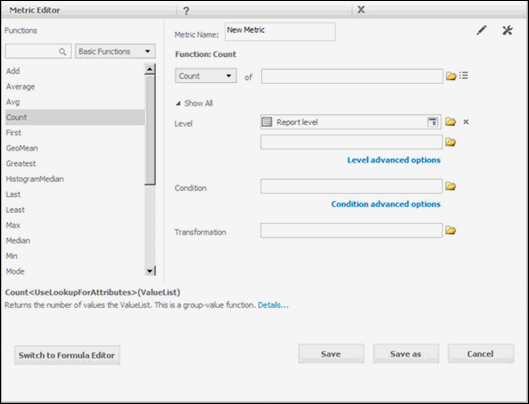
Task: Open the Basic Functions dropdown
Action: [115, 51]
